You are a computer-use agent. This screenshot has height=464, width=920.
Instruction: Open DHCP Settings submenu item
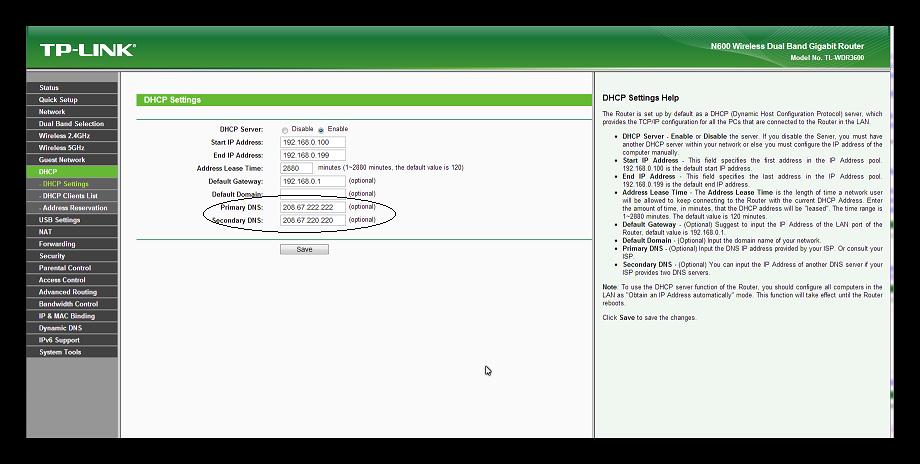(72, 184)
